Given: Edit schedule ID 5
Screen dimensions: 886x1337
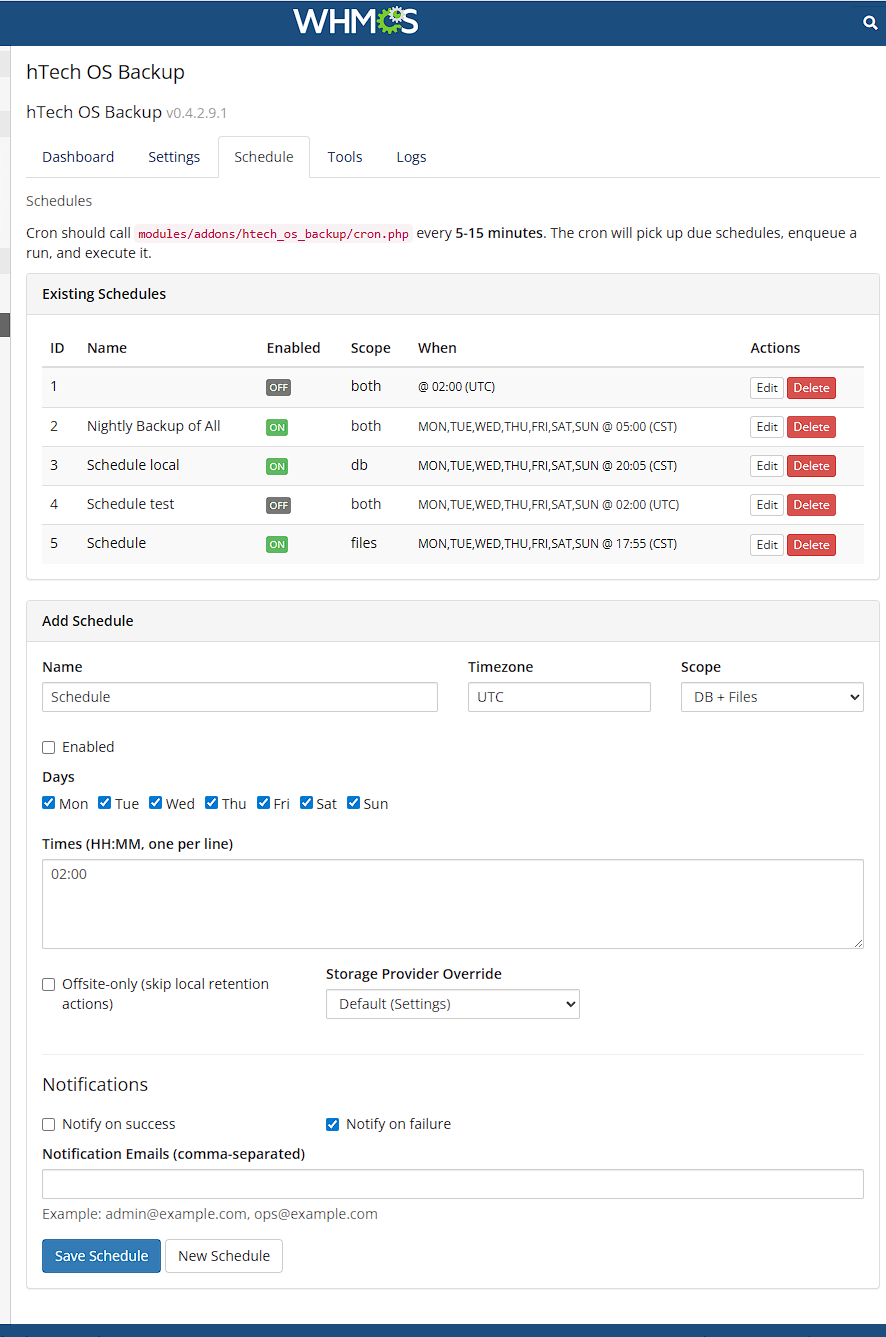Looking at the screenshot, I should point(767,545).
